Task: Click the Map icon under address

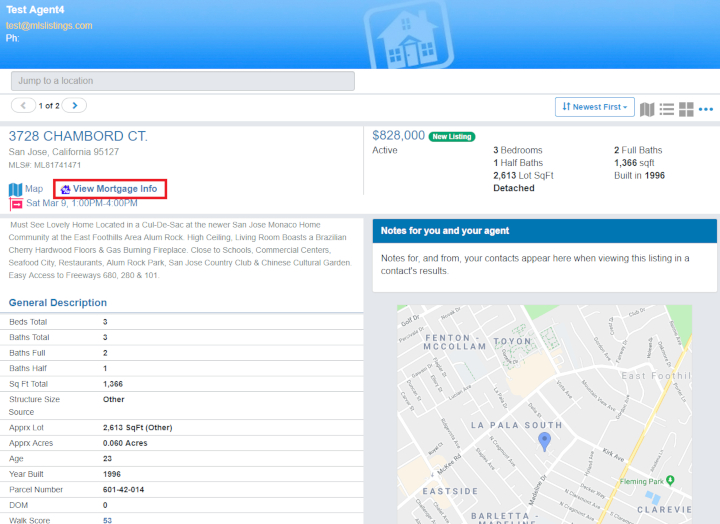Action: [x=16, y=188]
